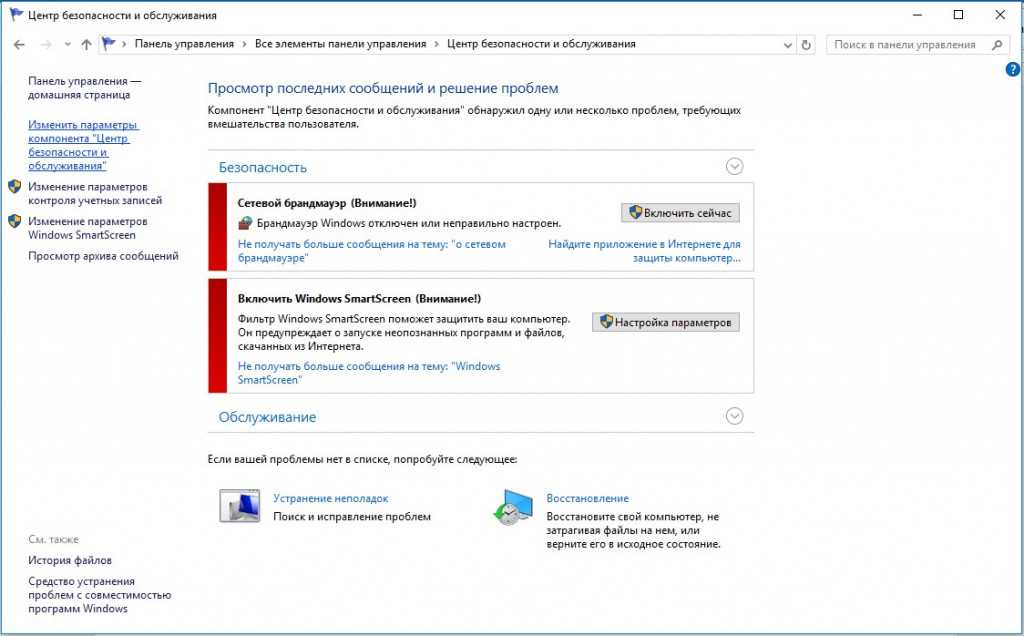Click the firewall brick icon
1024x636 pixels.
pyautogui.click(x=245, y=223)
